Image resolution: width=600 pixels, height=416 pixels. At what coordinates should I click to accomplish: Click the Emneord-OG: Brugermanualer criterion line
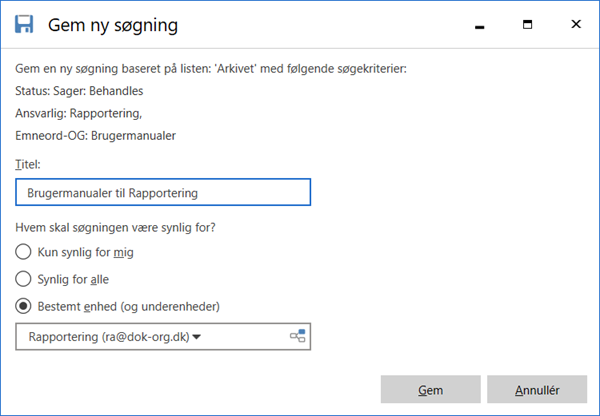click(x=95, y=136)
